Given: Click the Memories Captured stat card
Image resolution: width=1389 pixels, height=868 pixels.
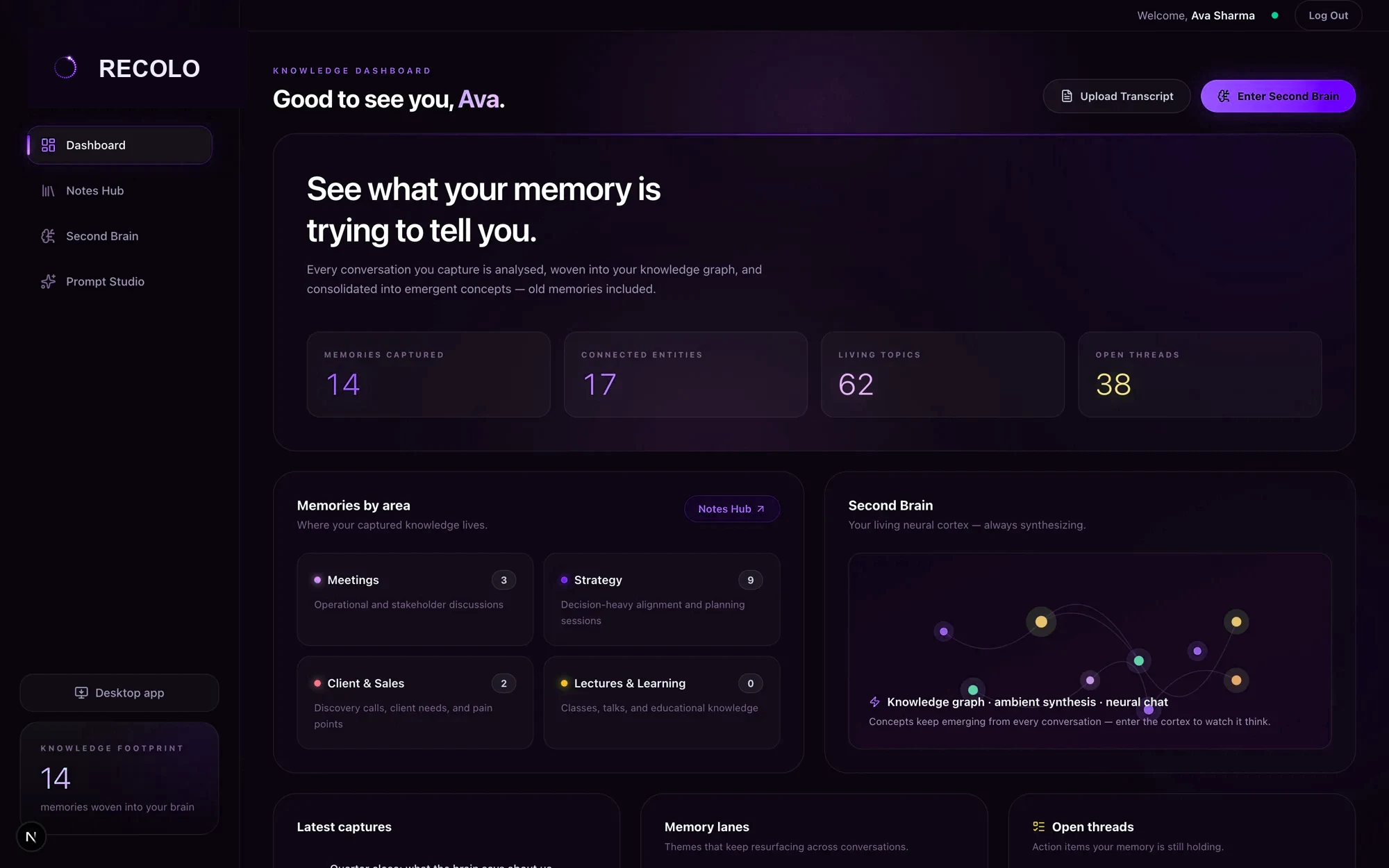Looking at the screenshot, I should tap(429, 374).
